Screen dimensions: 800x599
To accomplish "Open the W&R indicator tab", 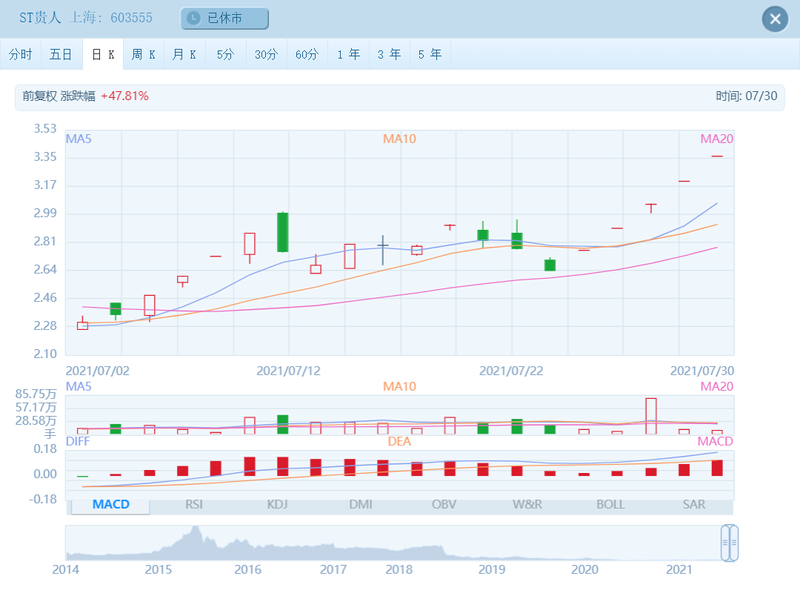I will pyautogui.click(x=528, y=505).
